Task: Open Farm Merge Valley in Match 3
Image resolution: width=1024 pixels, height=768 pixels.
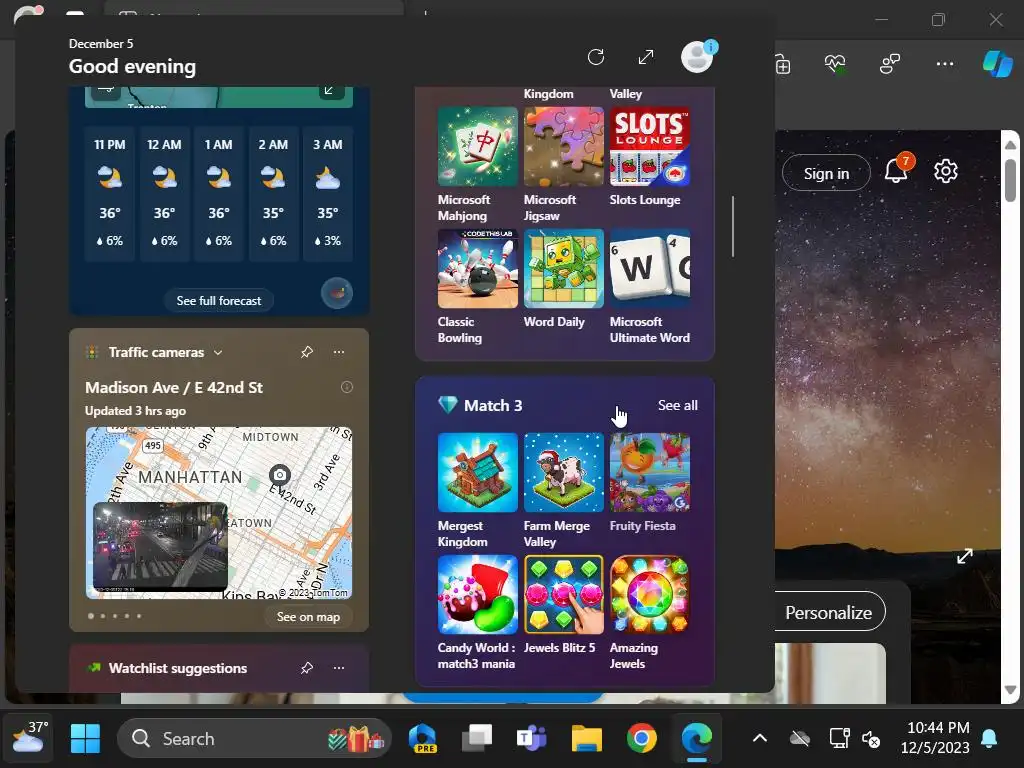Action: click(x=564, y=472)
